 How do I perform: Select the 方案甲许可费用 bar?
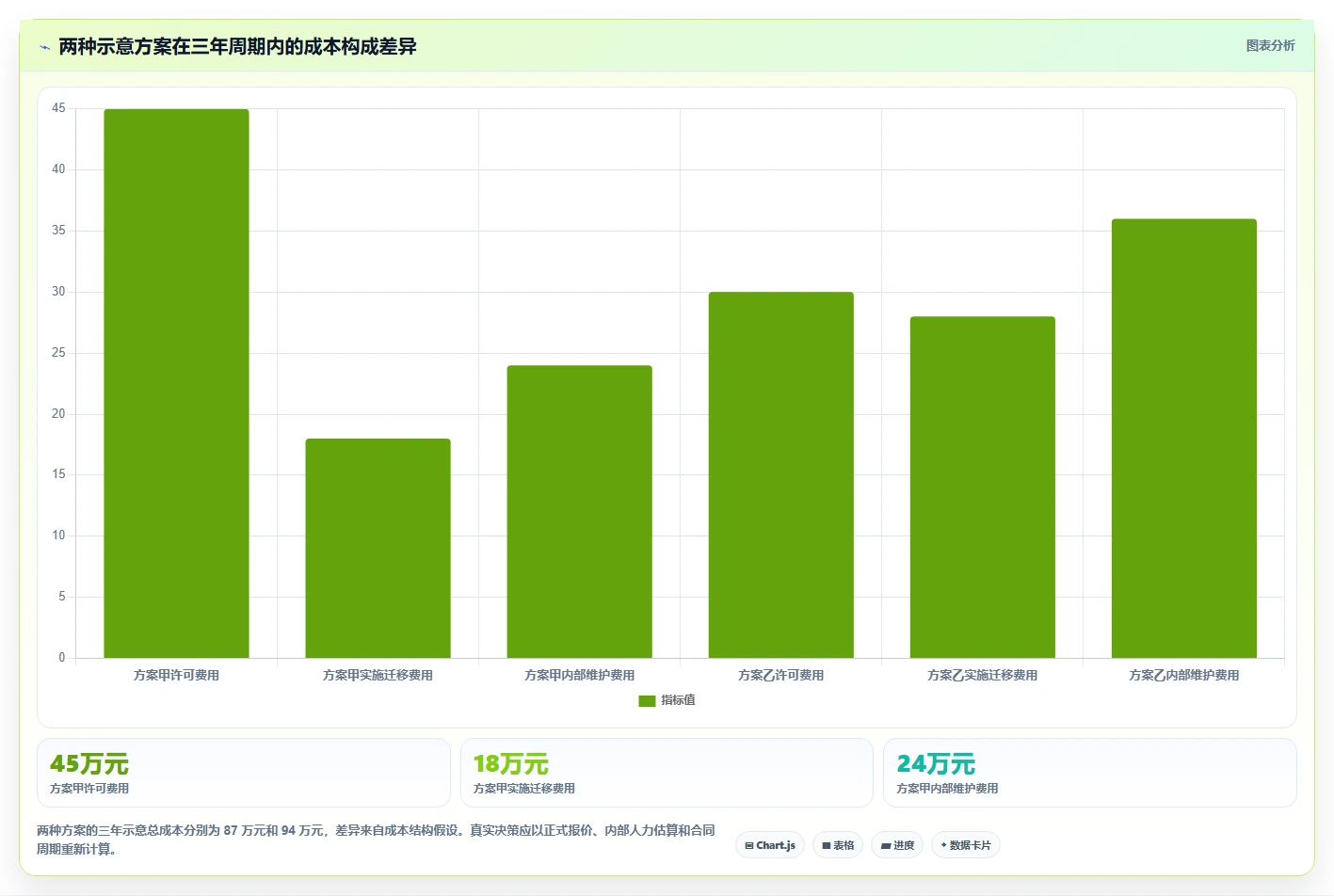[176, 384]
